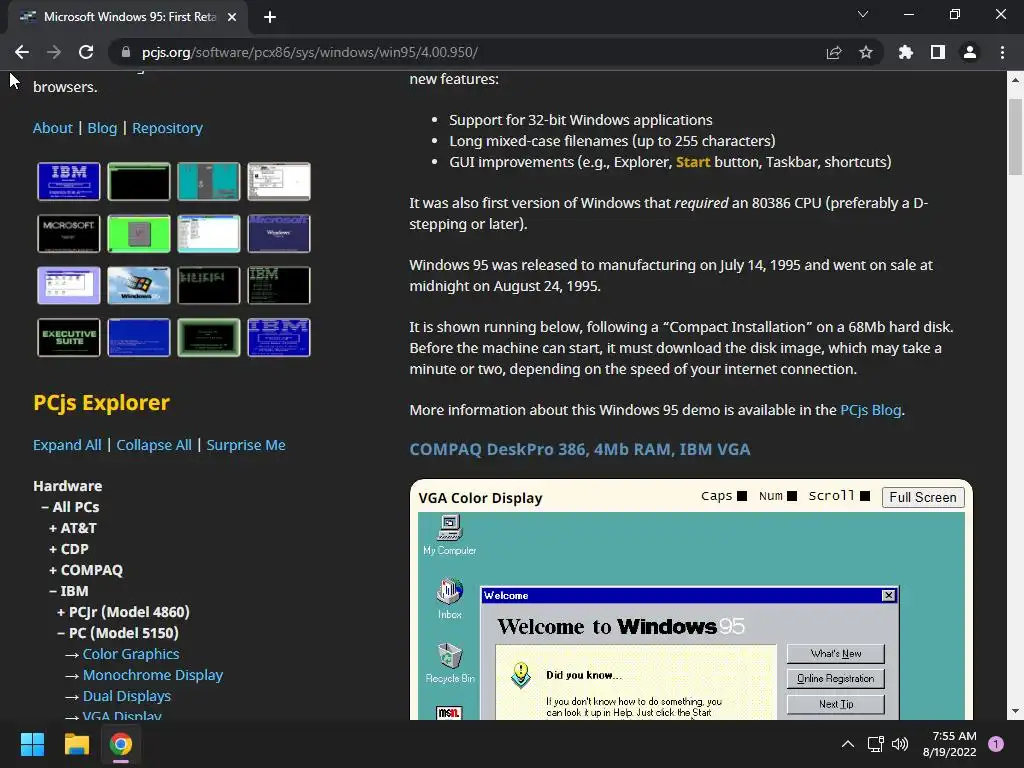
Task: View site security lock info
Action: pyautogui.click(x=126, y=52)
